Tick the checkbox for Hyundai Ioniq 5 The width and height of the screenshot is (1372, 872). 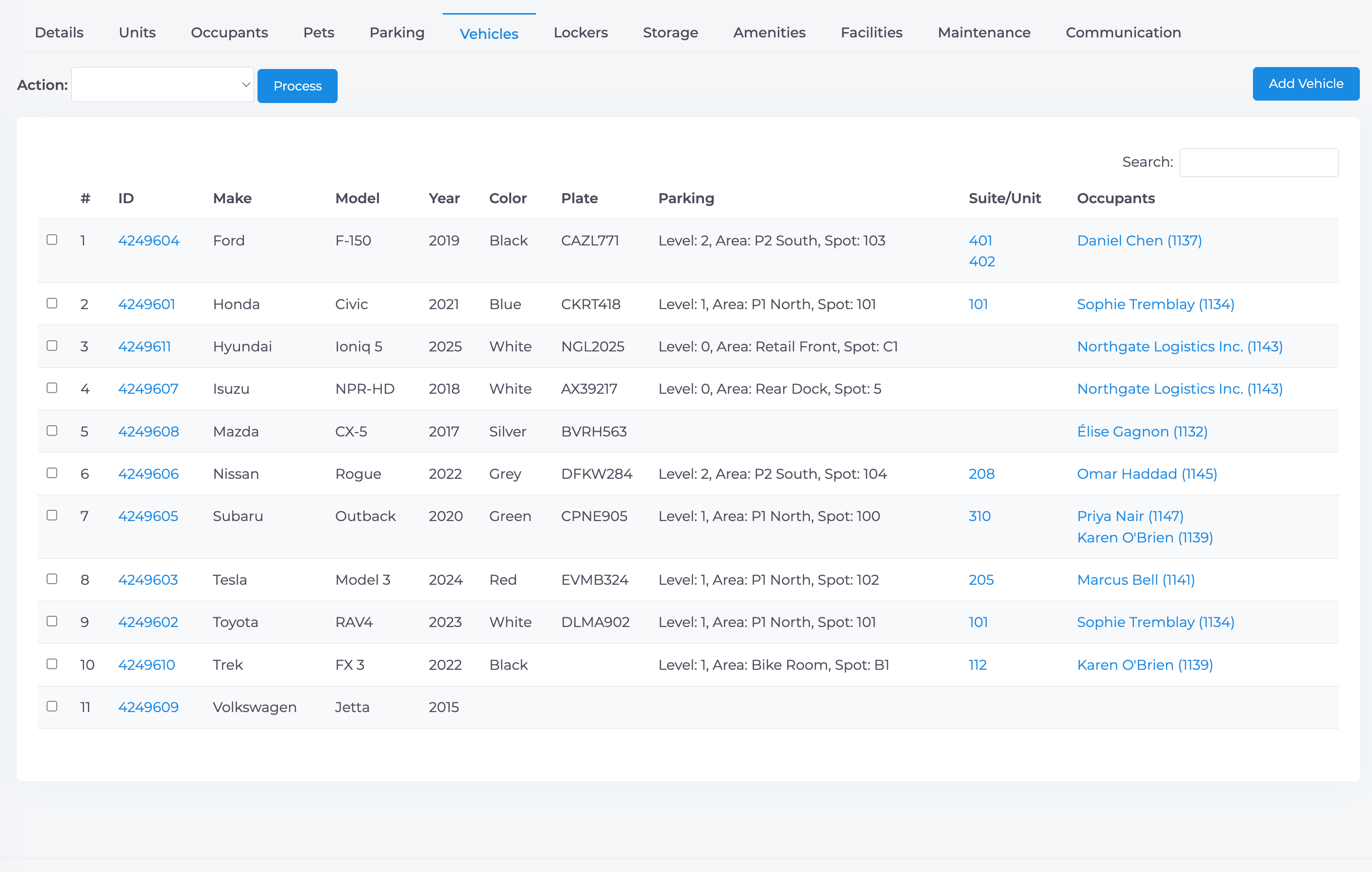52,346
